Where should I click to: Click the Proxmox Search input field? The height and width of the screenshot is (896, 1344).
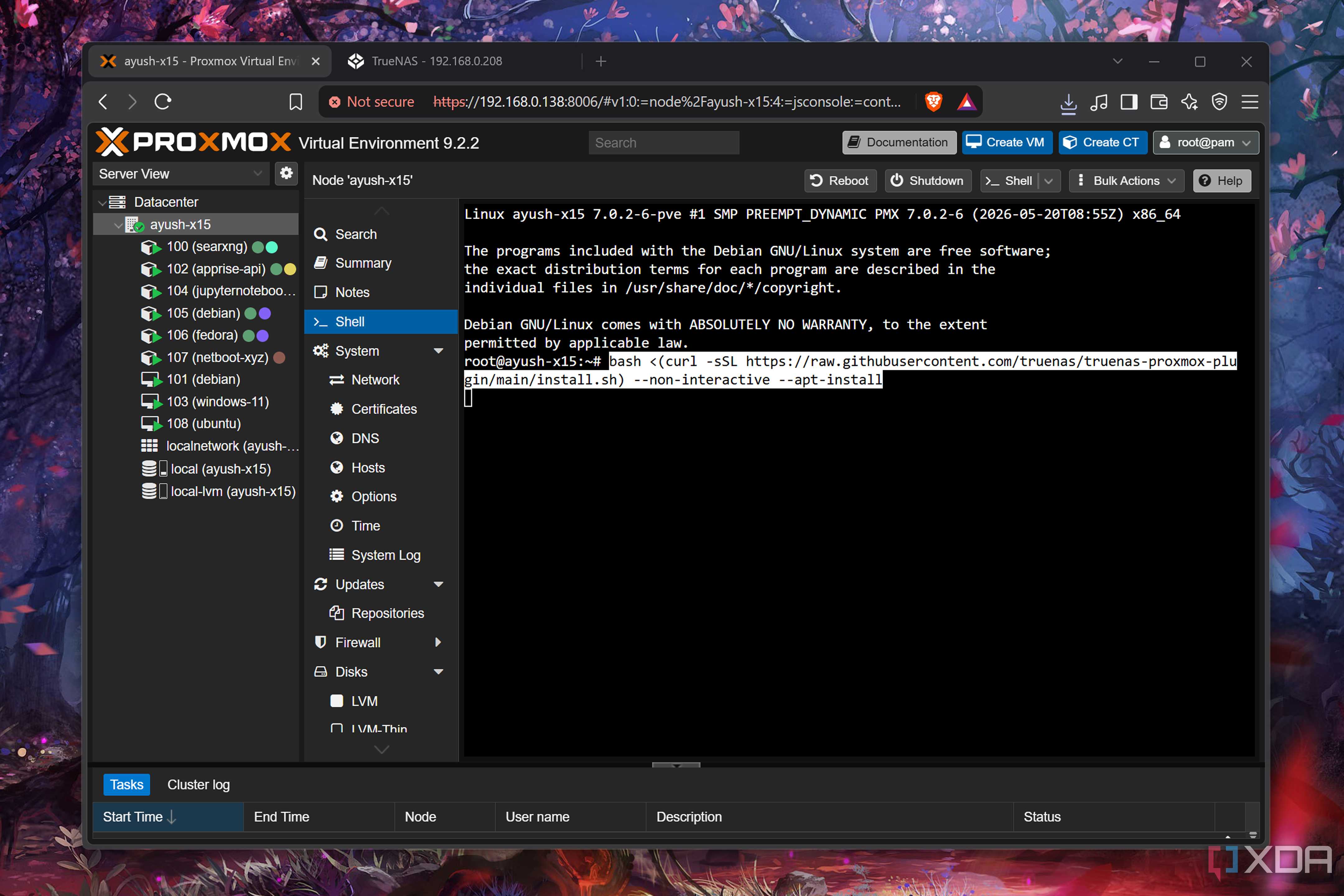tap(663, 143)
